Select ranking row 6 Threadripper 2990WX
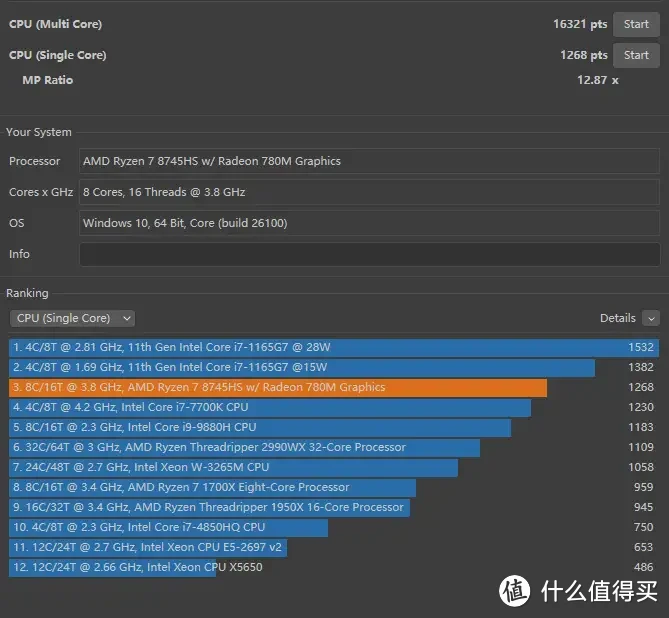 [334, 448]
